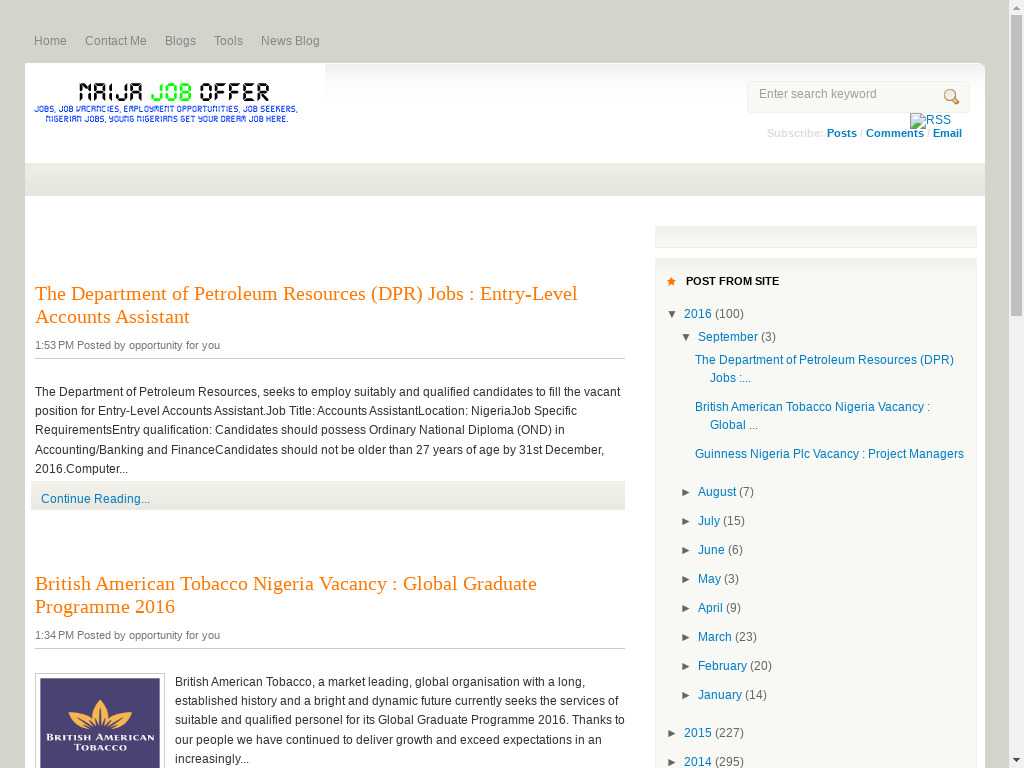Open sidebar link Department of Petroleum Resources Jobs

tap(824, 369)
